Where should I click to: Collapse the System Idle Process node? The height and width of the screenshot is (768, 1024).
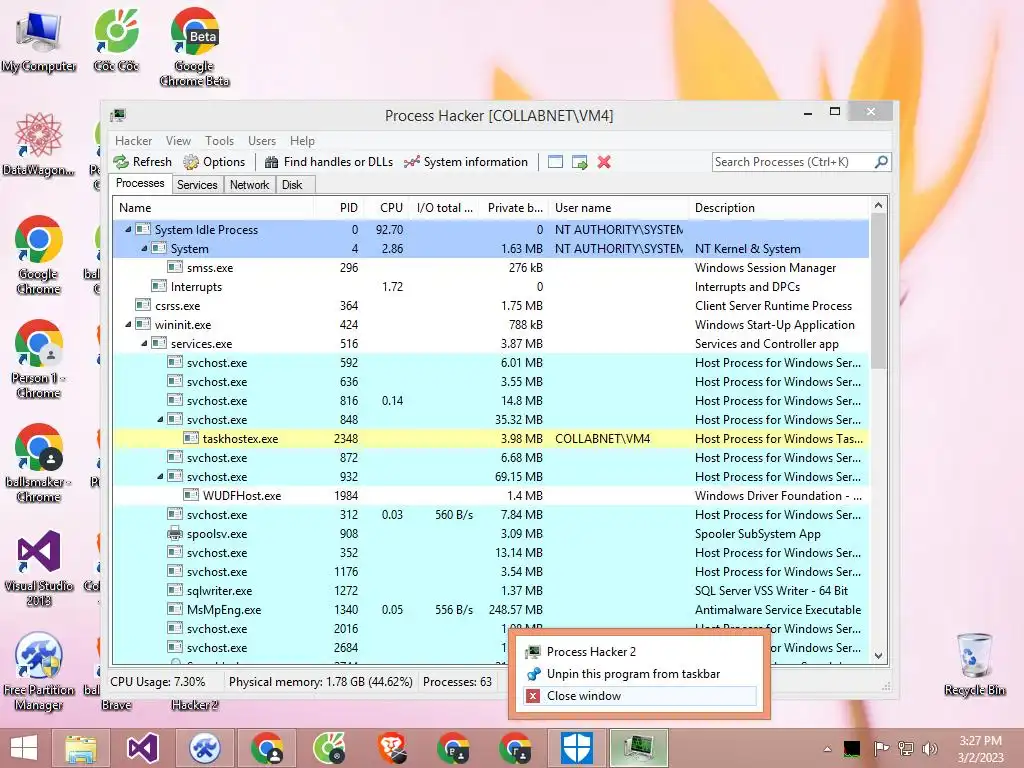[x=128, y=229]
